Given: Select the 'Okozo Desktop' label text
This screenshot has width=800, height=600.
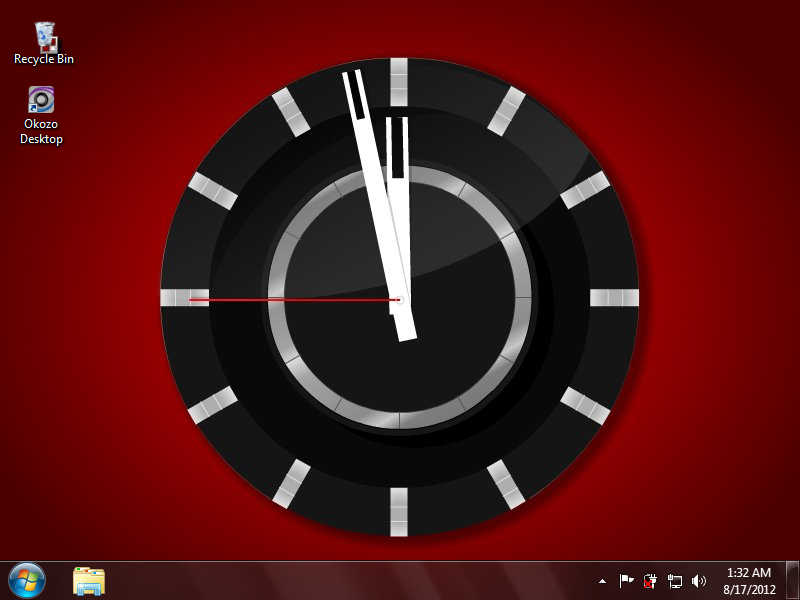Looking at the screenshot, I should [41, 132].
